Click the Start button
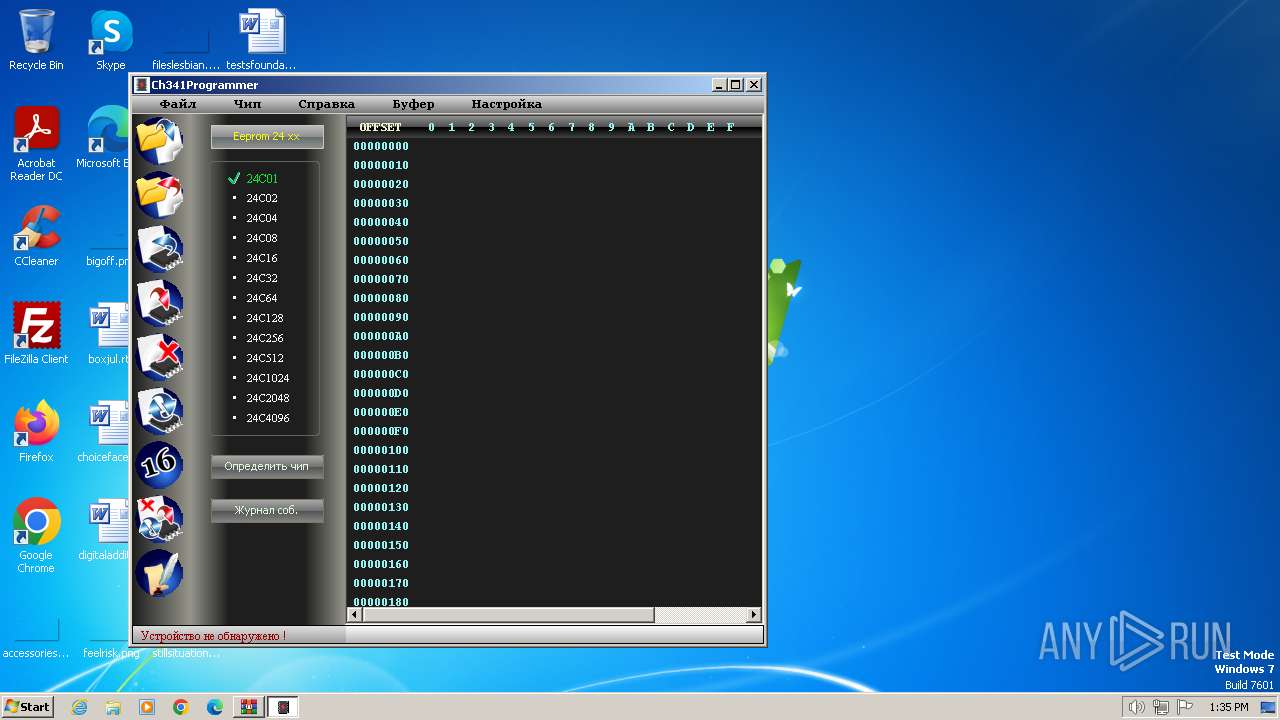 (28, 707)
